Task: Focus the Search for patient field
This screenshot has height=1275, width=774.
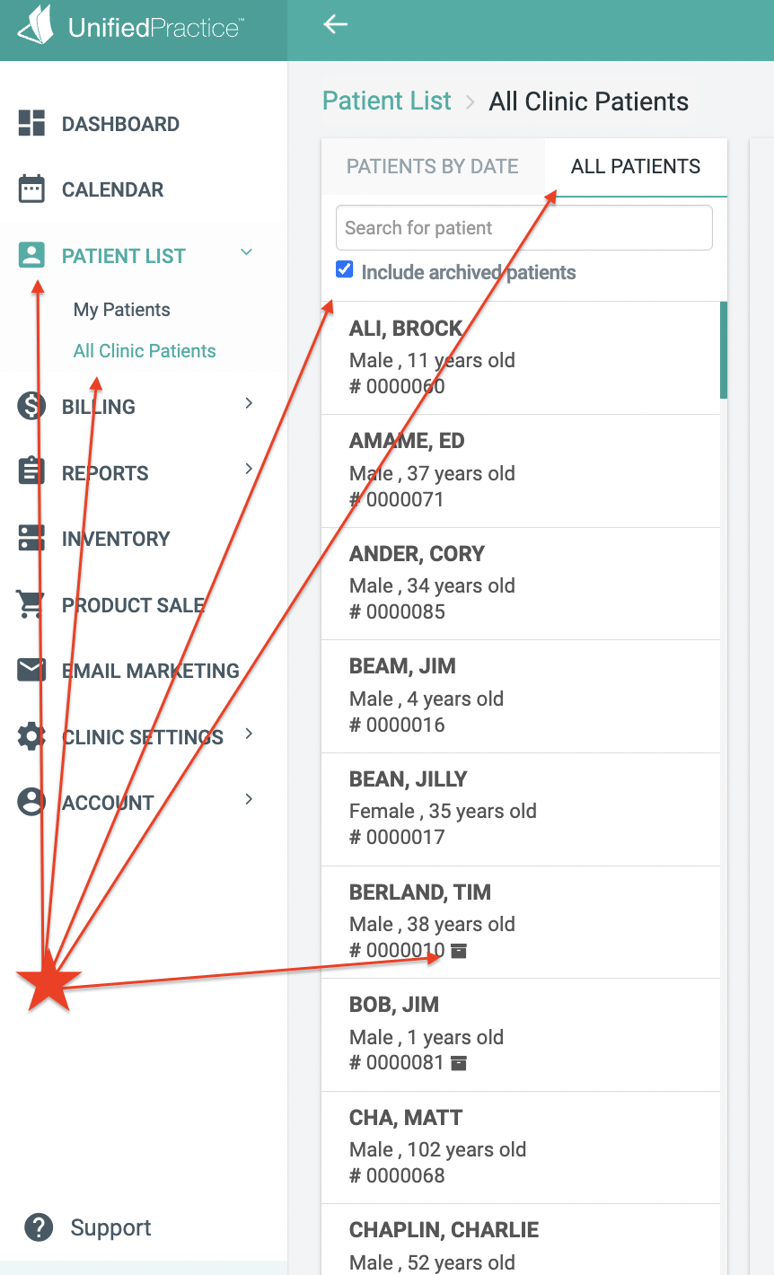Action: [524, 228]
